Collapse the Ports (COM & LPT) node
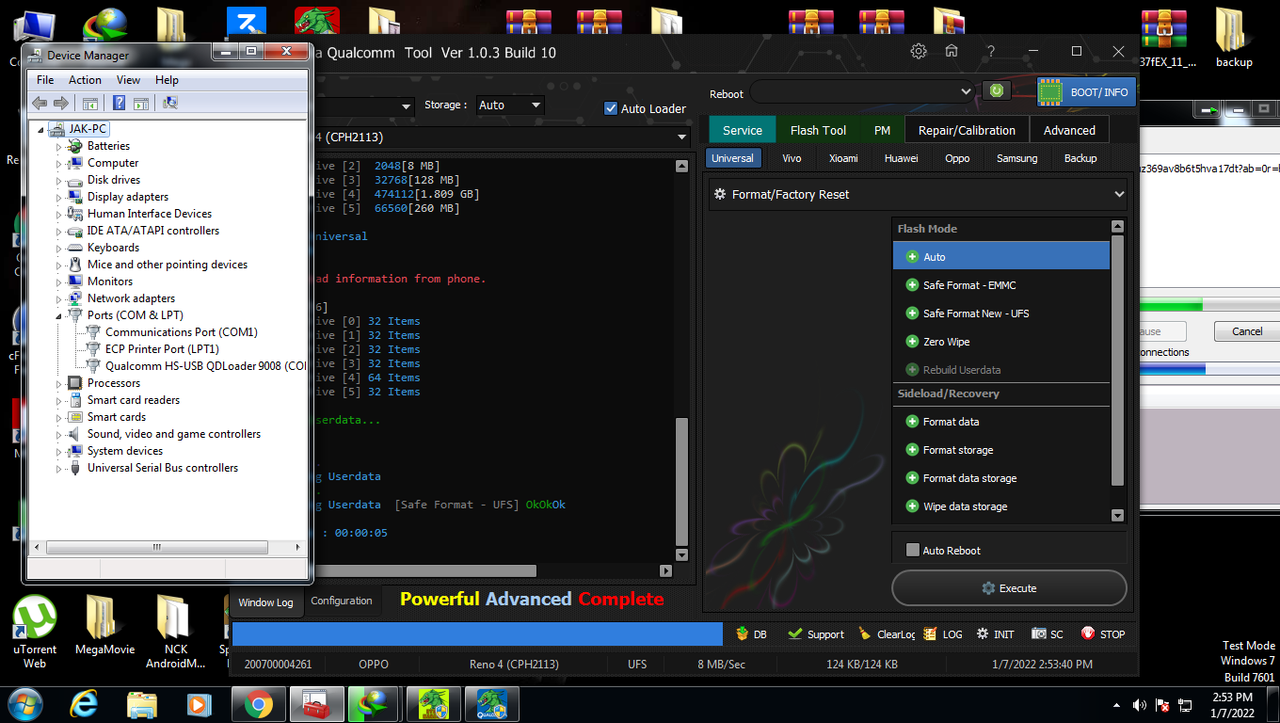The height and width of the screenshot is (723, 1280). [x=59, y=315]
